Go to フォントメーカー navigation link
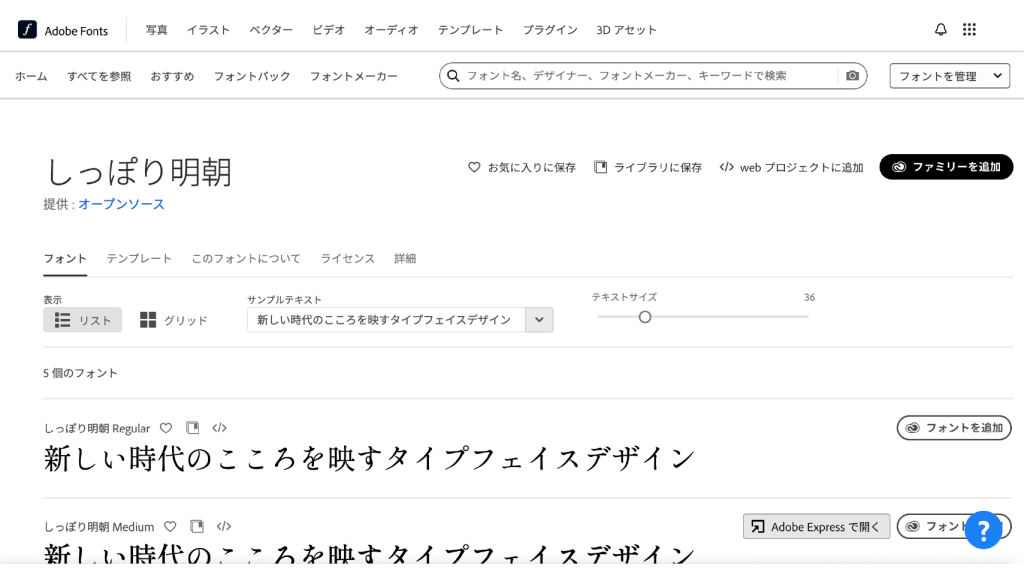 353,76
